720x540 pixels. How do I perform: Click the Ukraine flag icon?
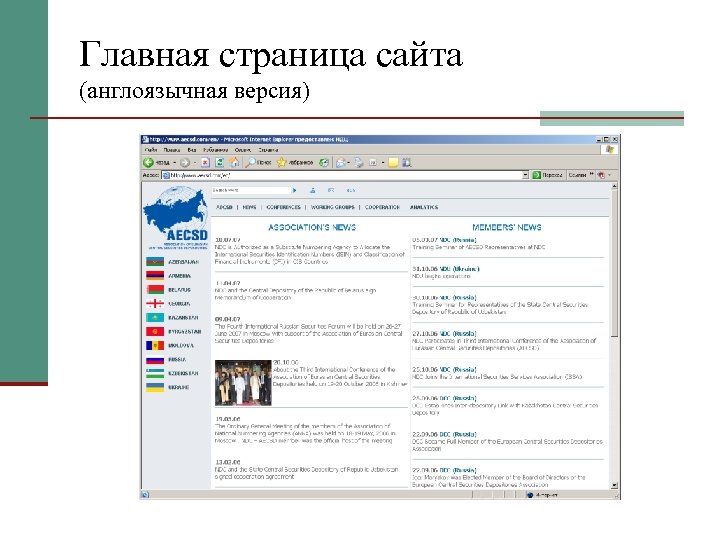click(x=155, y=387)
